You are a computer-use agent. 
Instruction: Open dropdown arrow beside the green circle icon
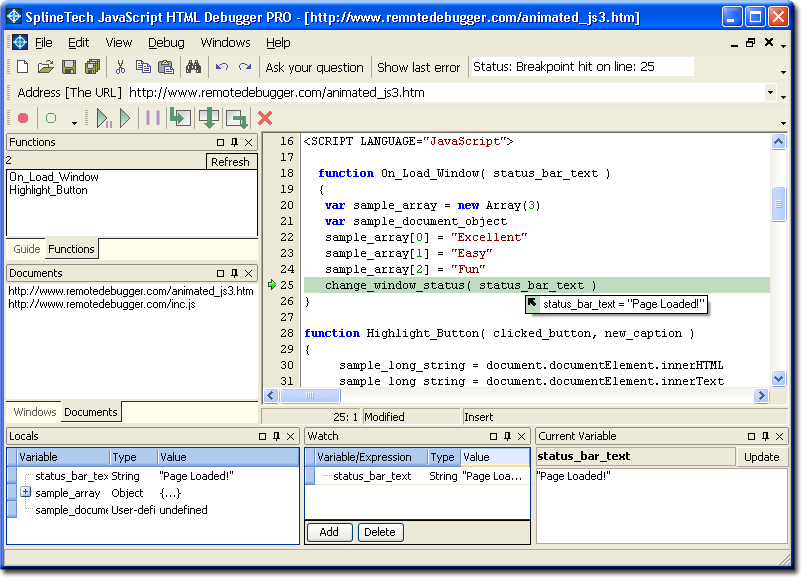pos(74,122)
